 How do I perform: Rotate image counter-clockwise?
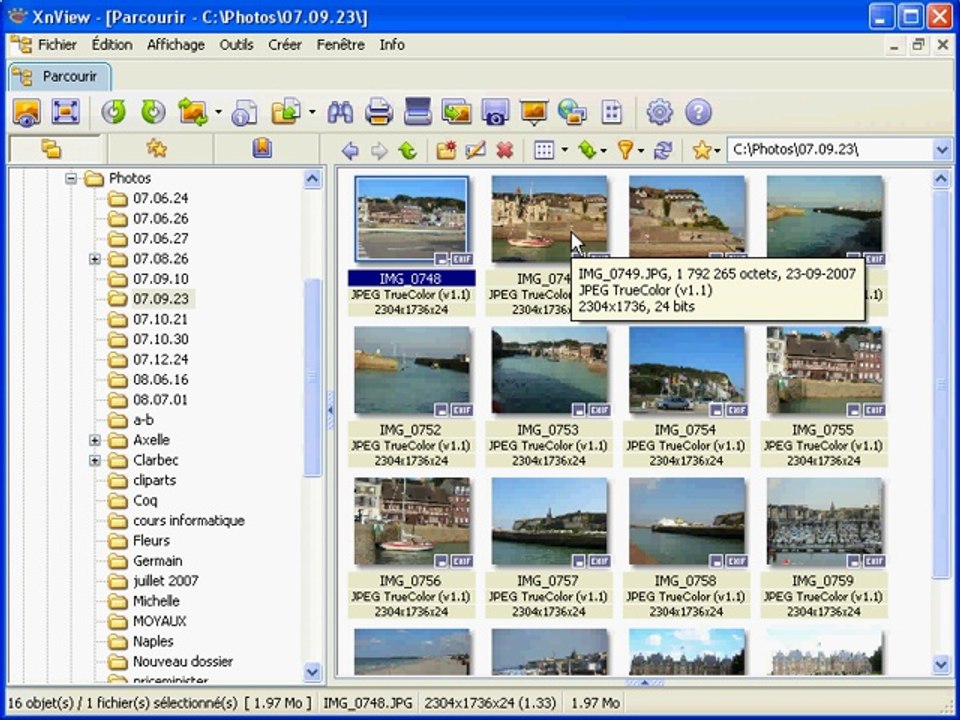click(x=113, y=113)
